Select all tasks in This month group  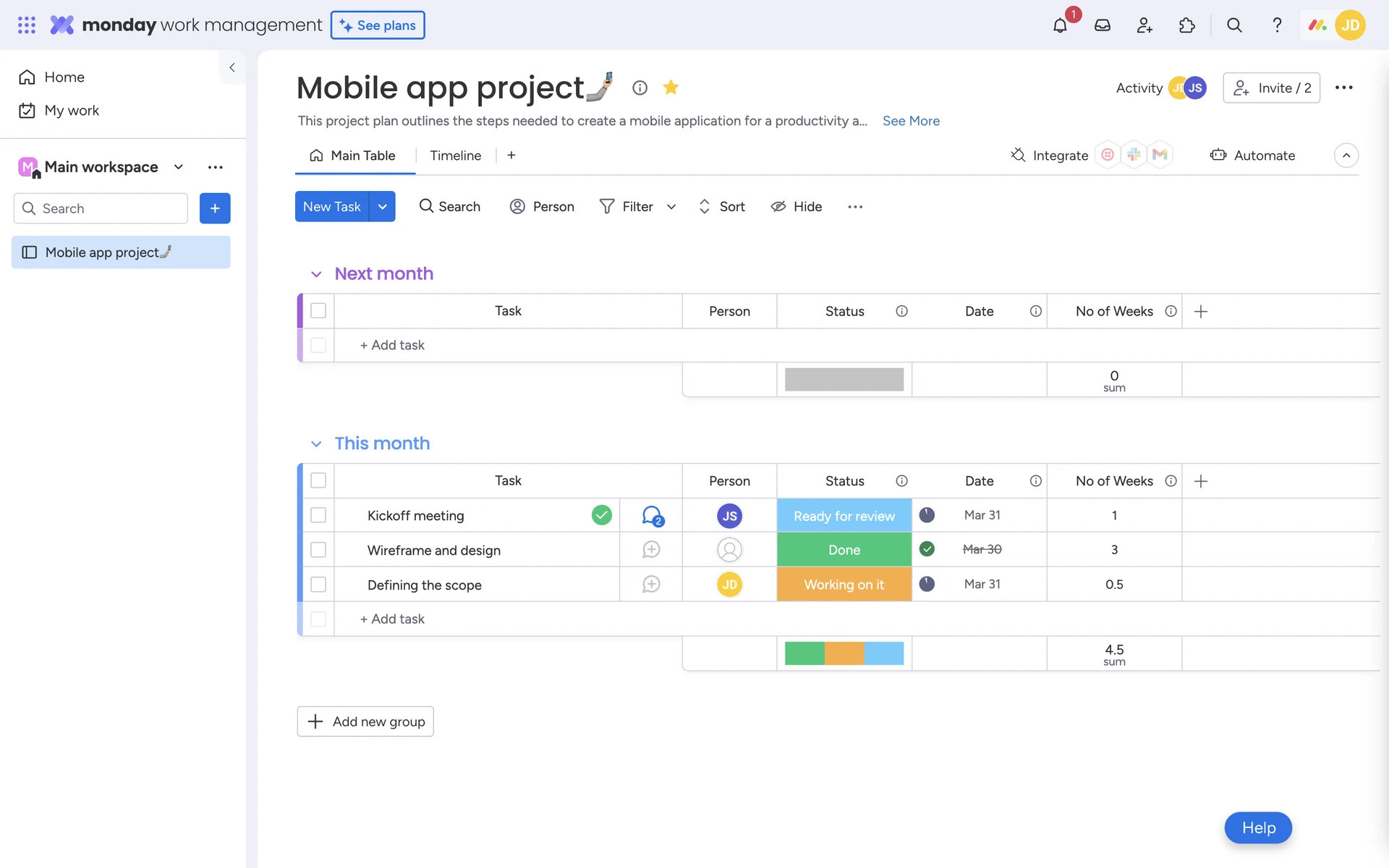point(318,480)
